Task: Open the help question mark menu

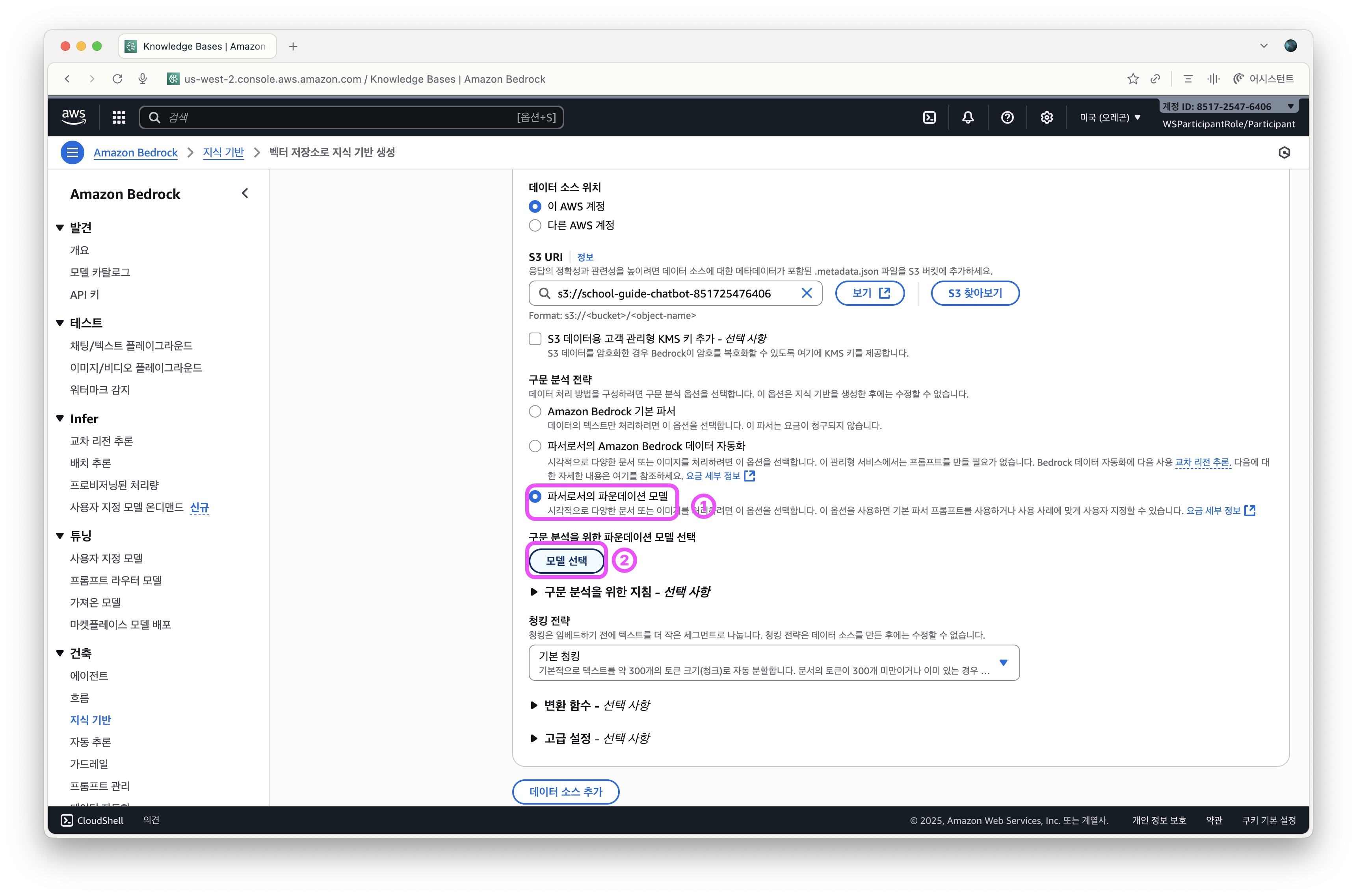Action: pyautogui.click(x=1008, y=117)
